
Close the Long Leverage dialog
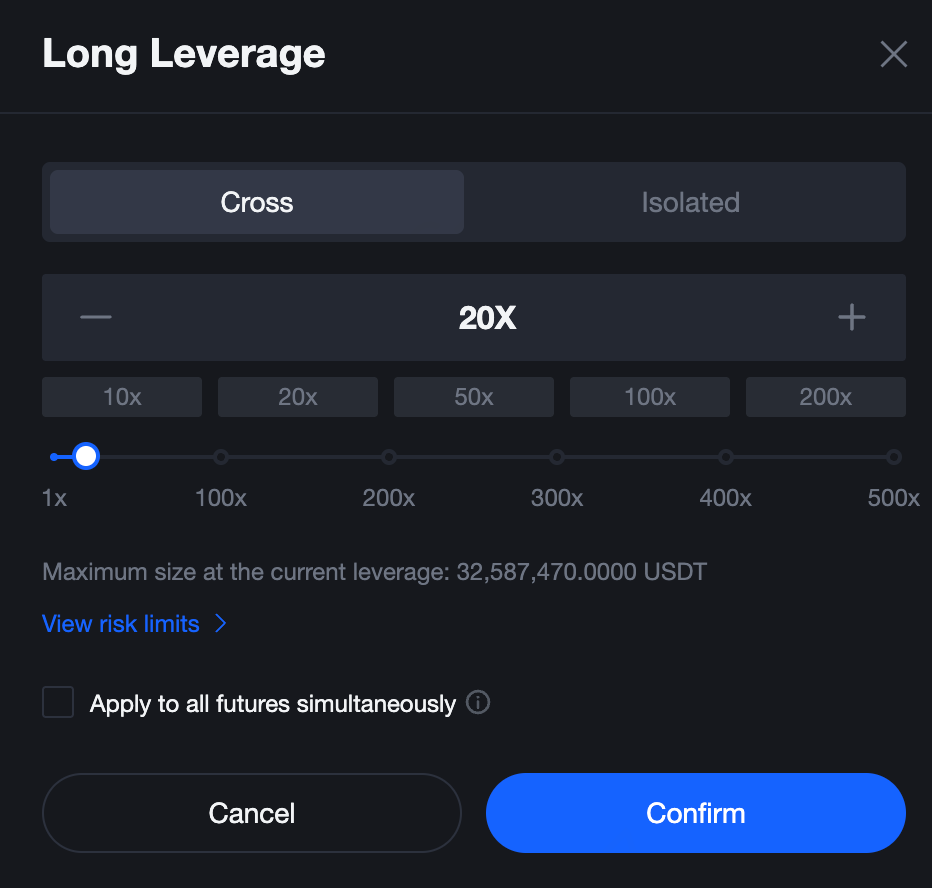tap(893, 54)
